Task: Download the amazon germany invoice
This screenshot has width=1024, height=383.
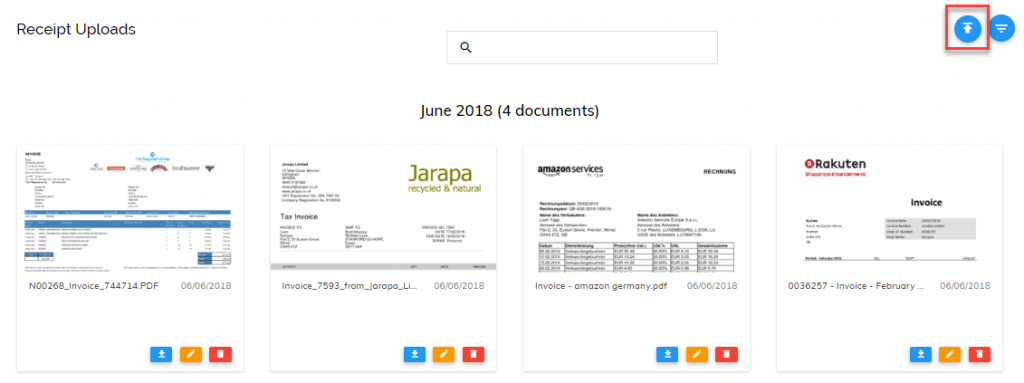Action: pos(667,354)
